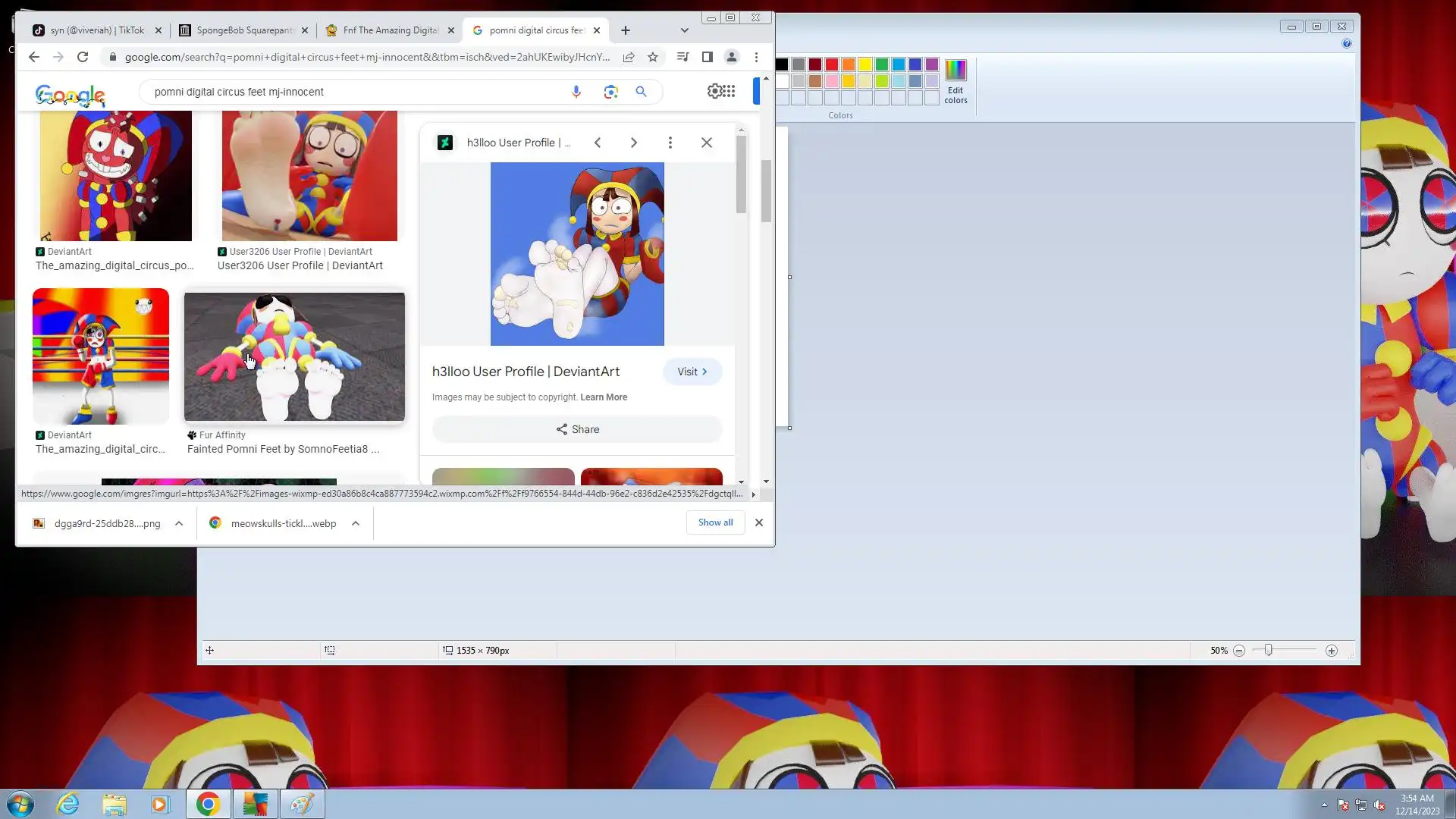Expand options for dgga9rd png download
Image resolution: width=1456 pixels, height=819 pixels.
[179, 523]
